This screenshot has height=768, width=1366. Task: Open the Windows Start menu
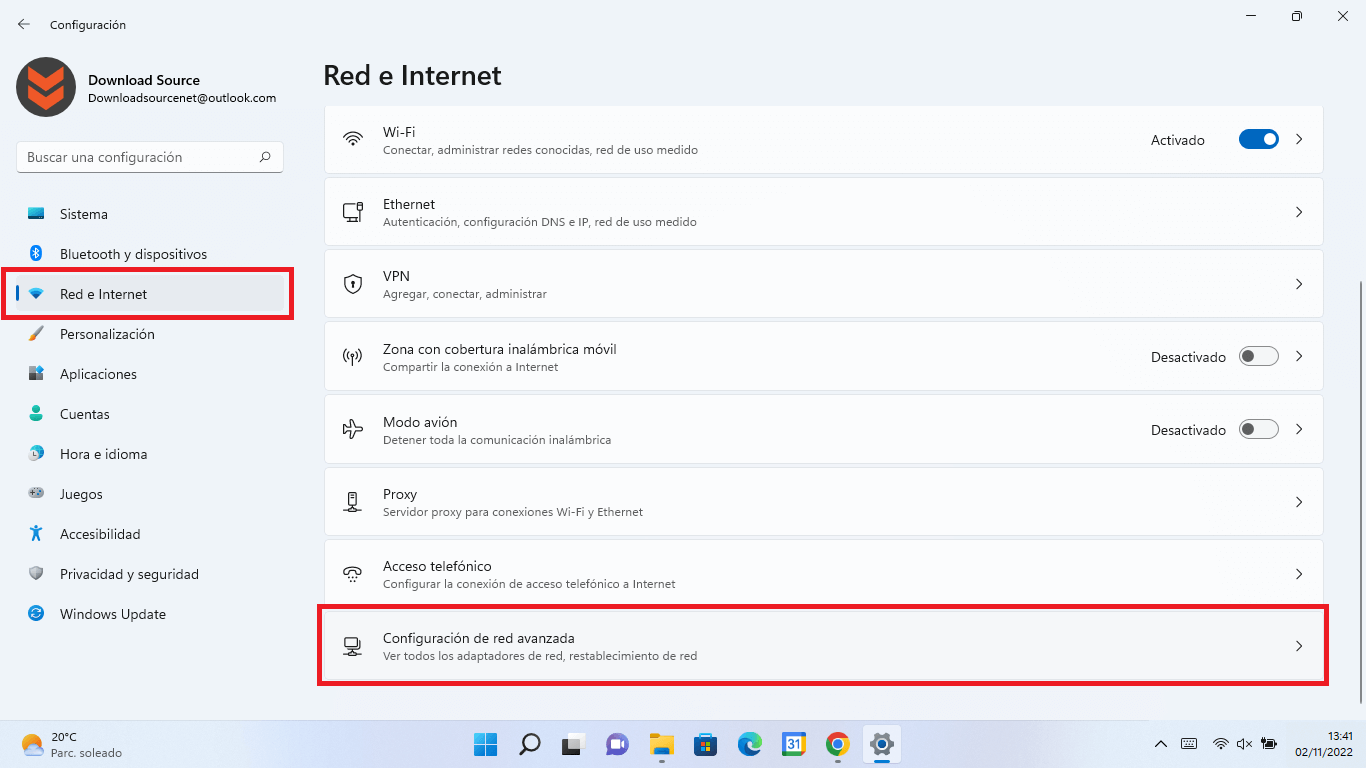(485, 744)
